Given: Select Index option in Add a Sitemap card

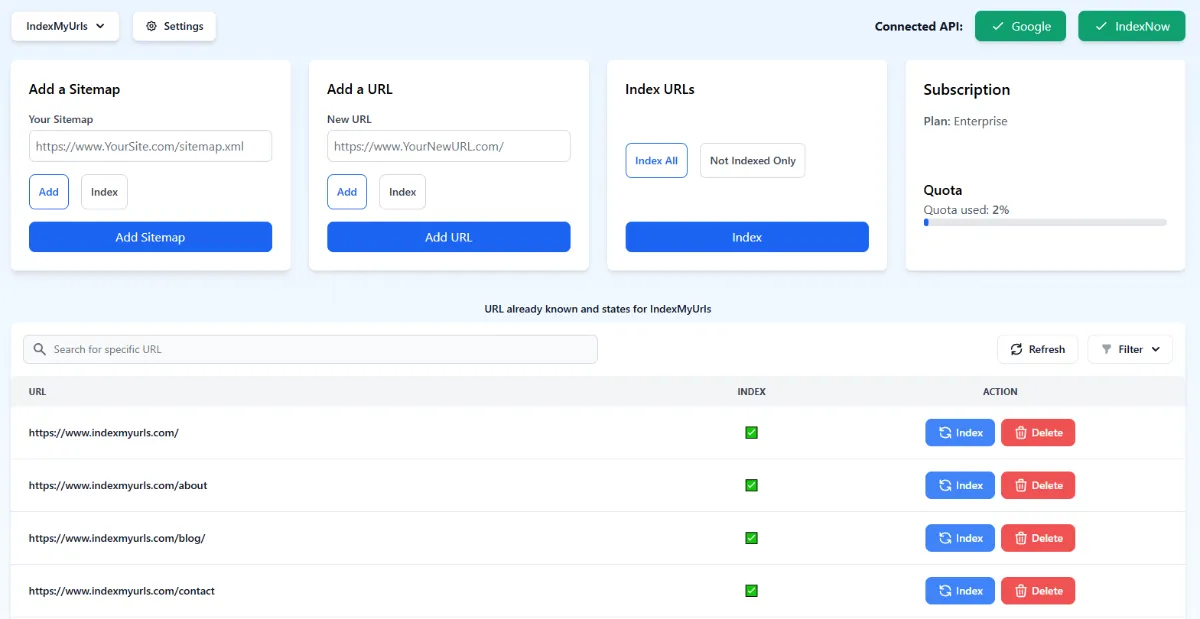Looking at the screenshot, I should pyautogui.click(x=104, y=192).
